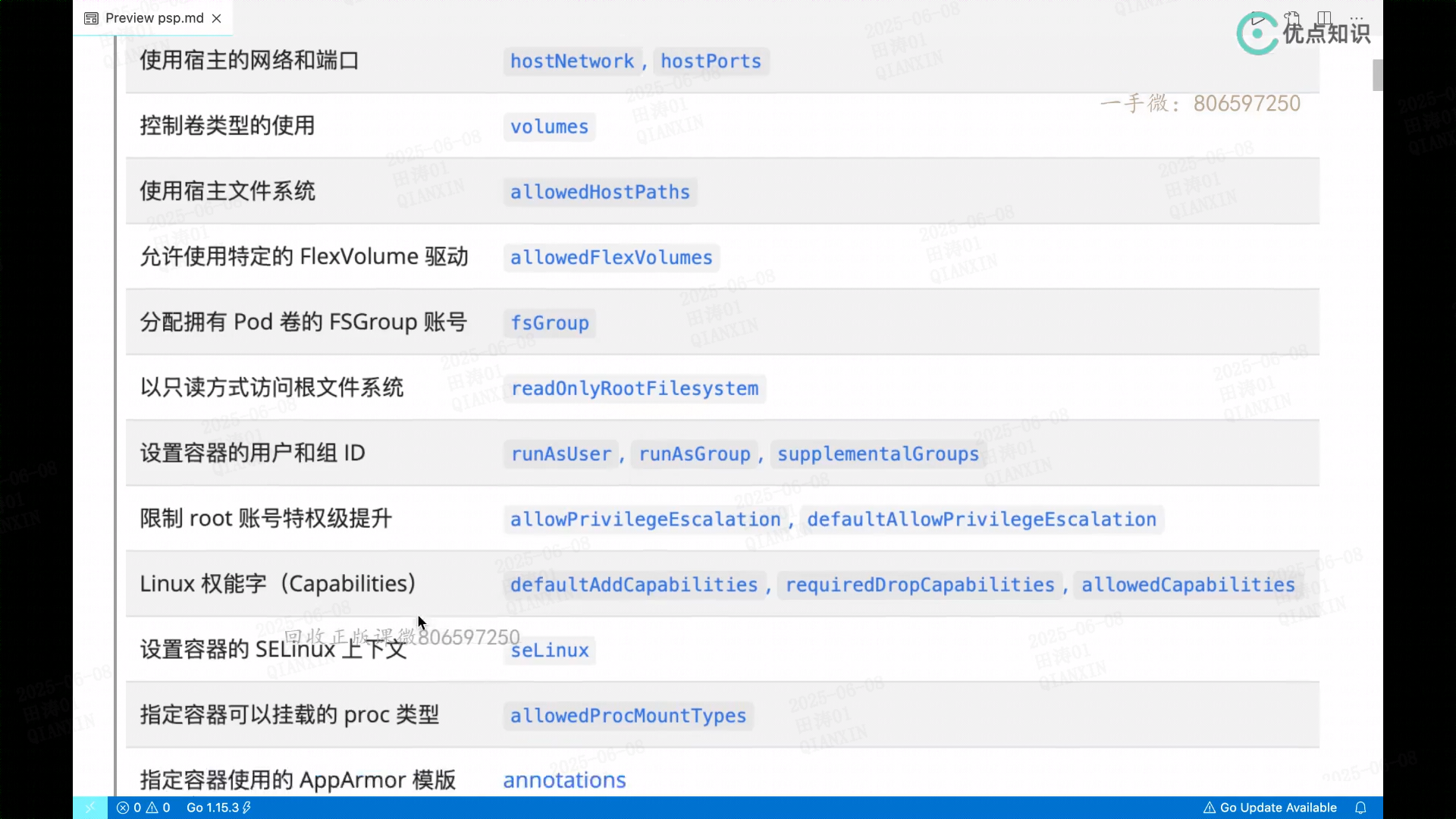Close the Preview psp.md tab
1456x819 pixels.
(x=217, y=18)
